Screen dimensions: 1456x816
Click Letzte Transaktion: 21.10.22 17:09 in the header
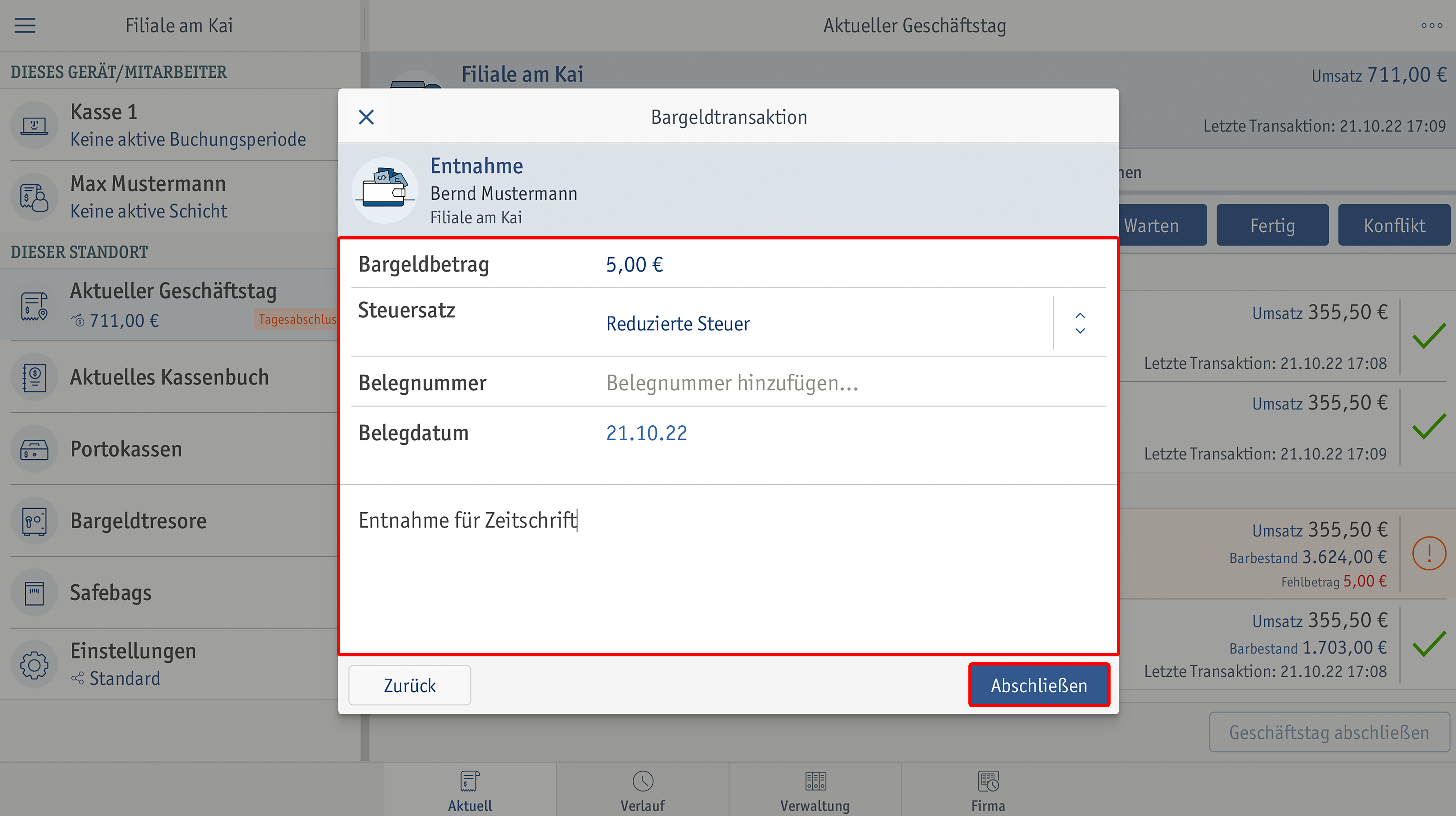(x=1324, y=126)
